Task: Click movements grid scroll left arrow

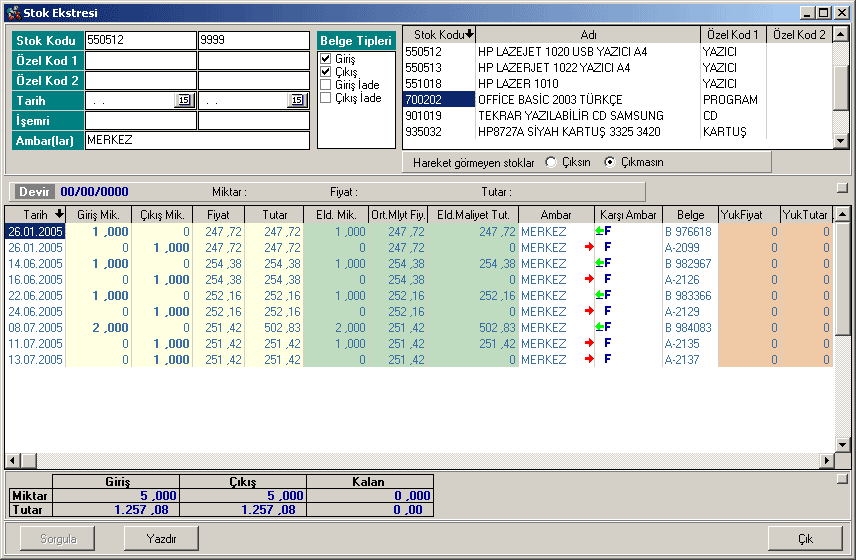Action: 13,461
